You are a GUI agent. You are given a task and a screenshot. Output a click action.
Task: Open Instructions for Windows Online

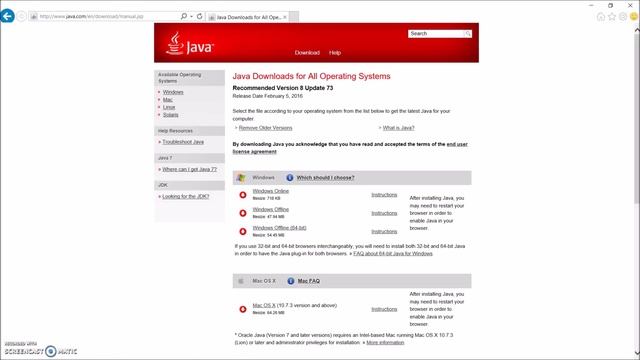(x=384, y=195)
